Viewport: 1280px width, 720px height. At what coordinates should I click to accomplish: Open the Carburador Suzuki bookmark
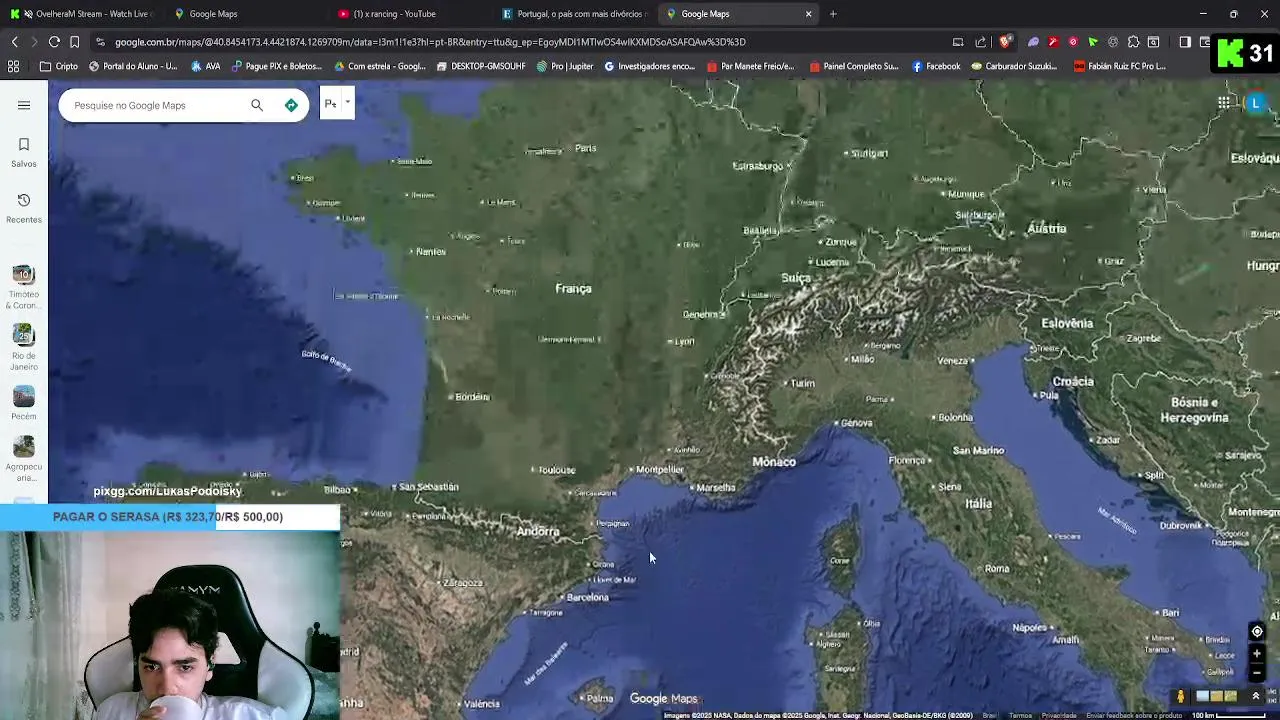click(x=1015, y=66)
